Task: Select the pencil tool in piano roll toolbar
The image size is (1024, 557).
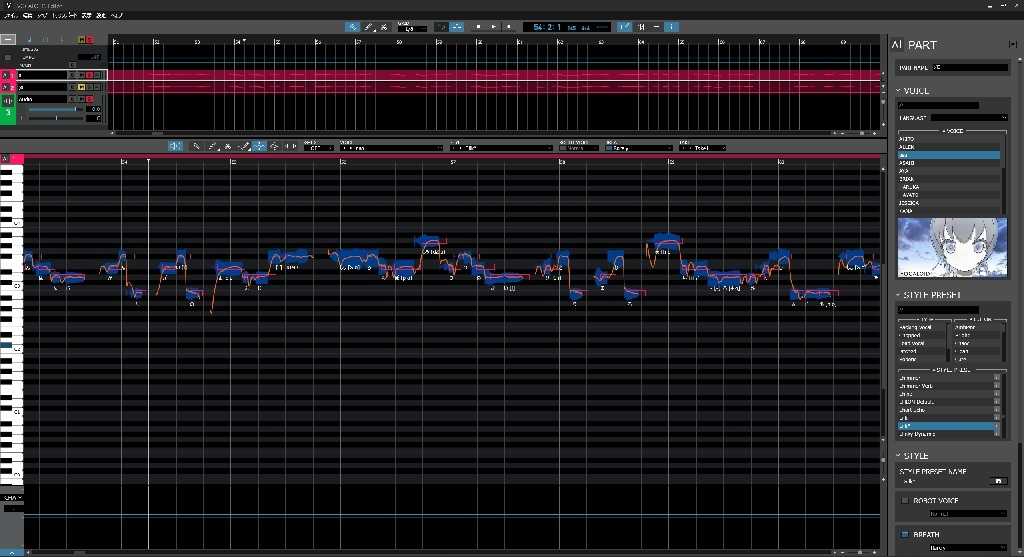Action: tap(212, 146)
